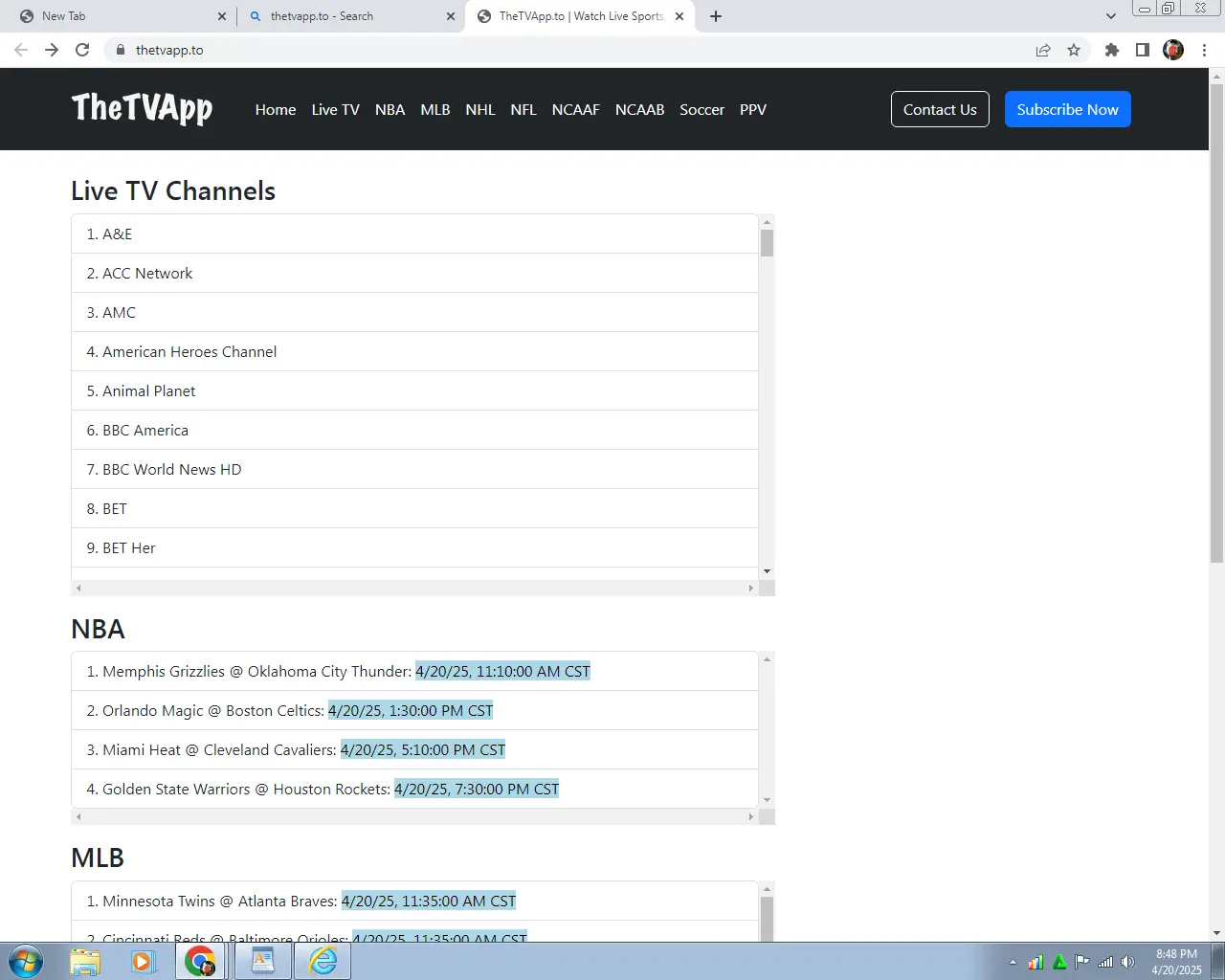Image resolution: width=1225 pixels, height=980 pixels.
Task: Open the Chrome three-dot menu
Action: click(x=1204, y=50)
